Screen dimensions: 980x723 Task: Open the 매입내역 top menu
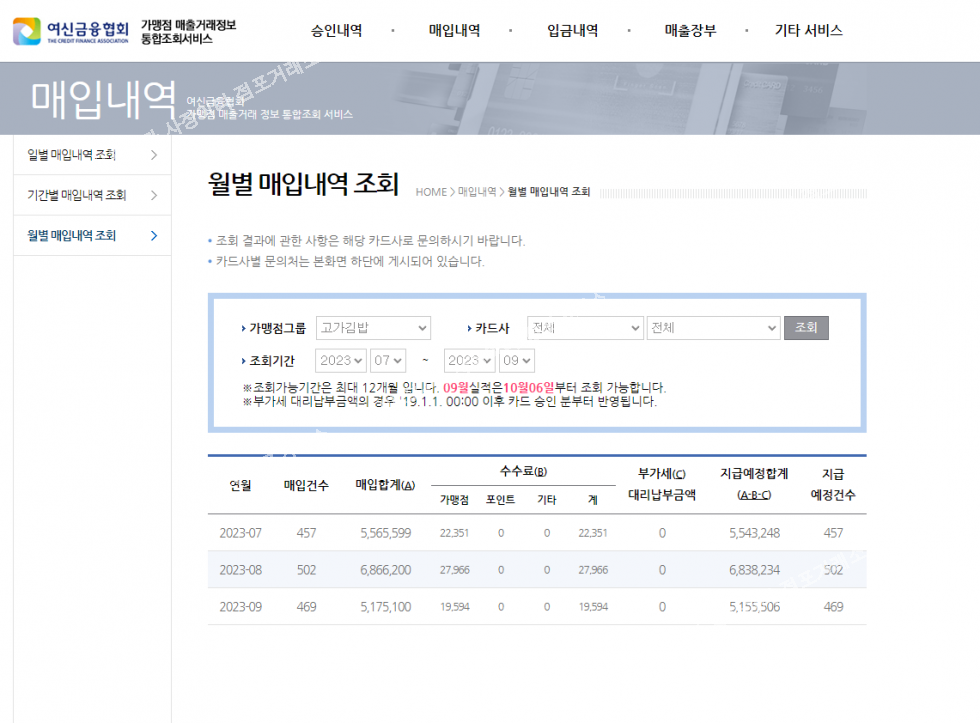[454, 31]
